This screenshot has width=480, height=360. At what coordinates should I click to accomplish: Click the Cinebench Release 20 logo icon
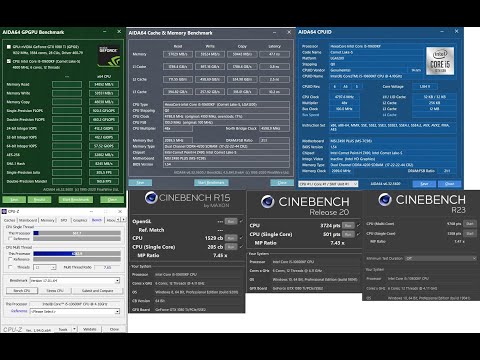pos(267,201)
